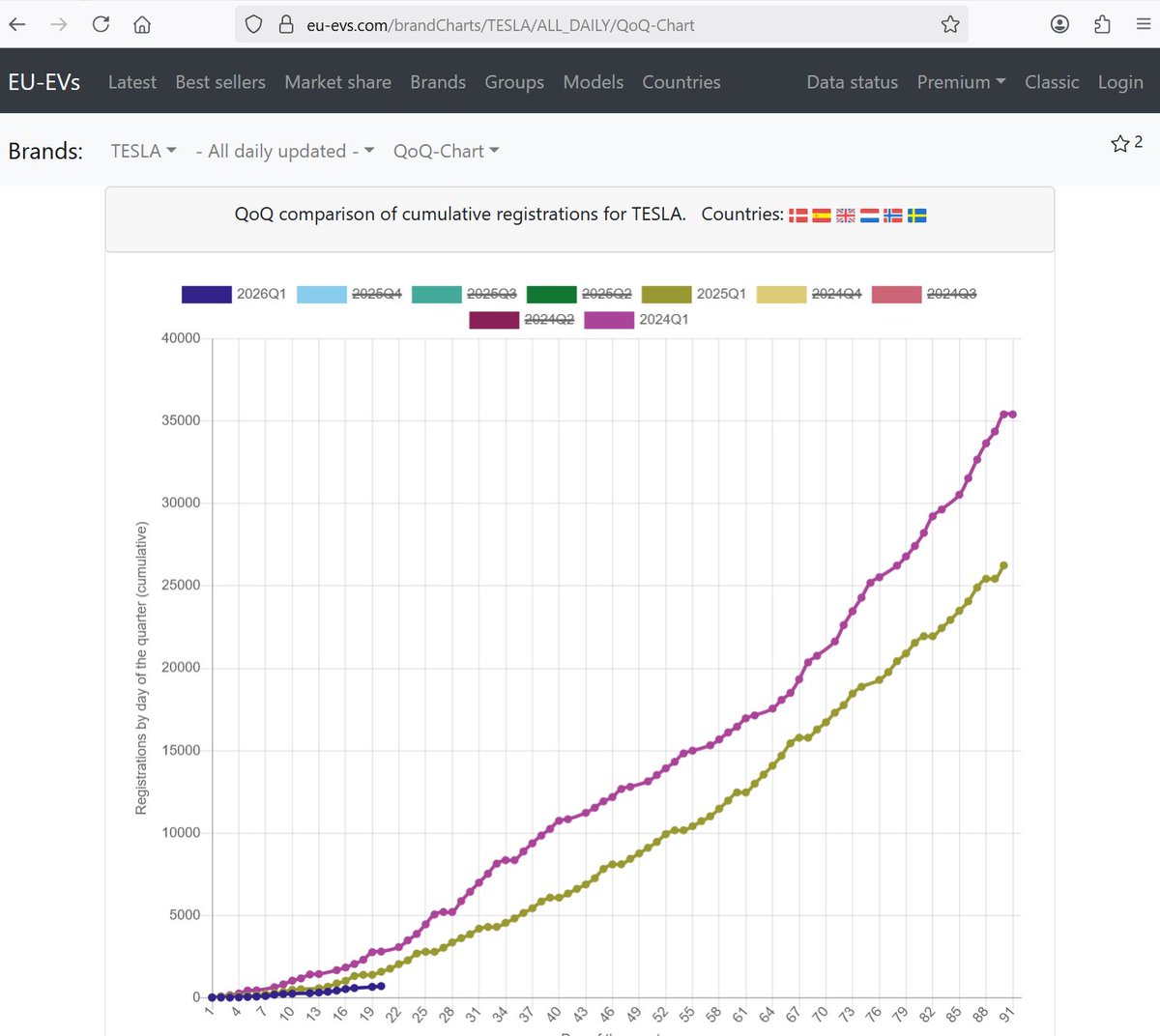Expand the QoQ-Chart type dropdown
1160x1036 pixels.
(x=446, y=151)
